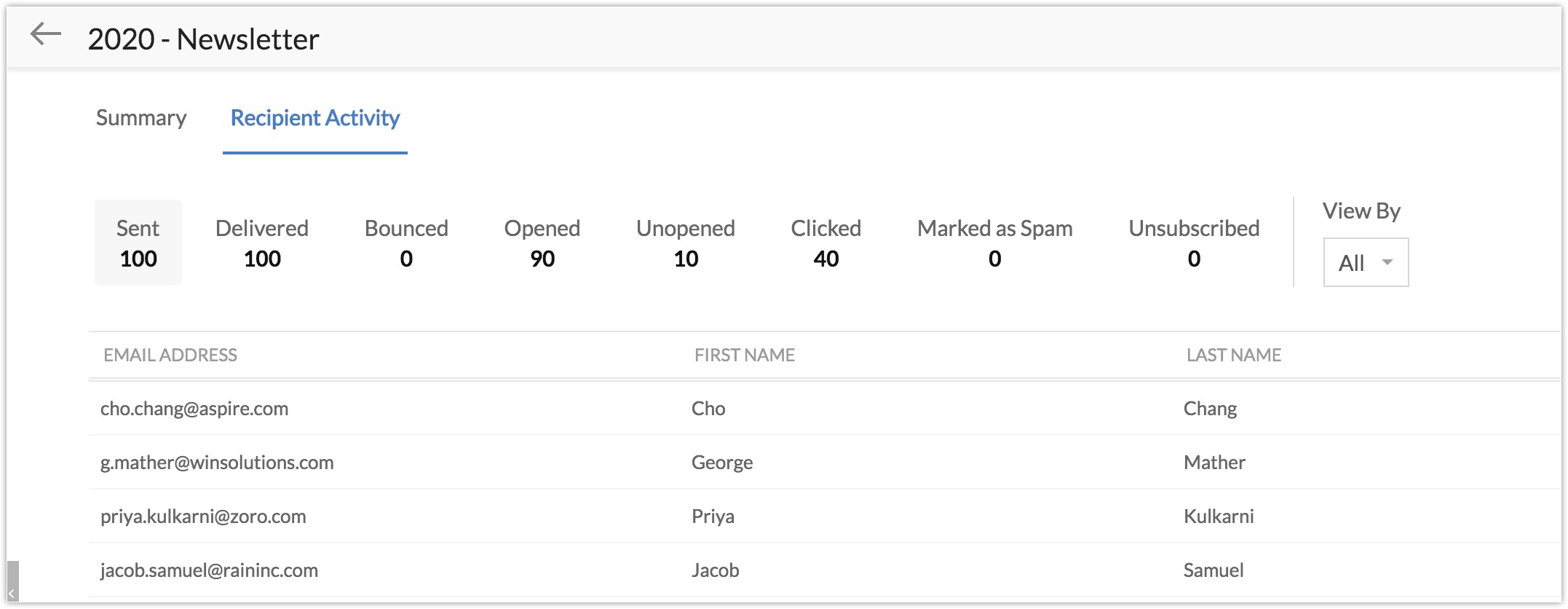Open g.mather@winsolutions.com recipient entry
Viewport: 1568px width, 609px height.
pos(217,463)
